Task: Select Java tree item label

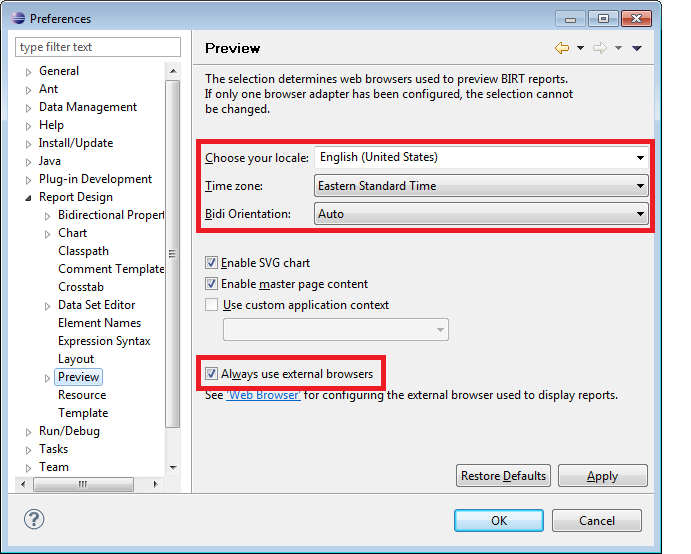Action: point(49,161)
